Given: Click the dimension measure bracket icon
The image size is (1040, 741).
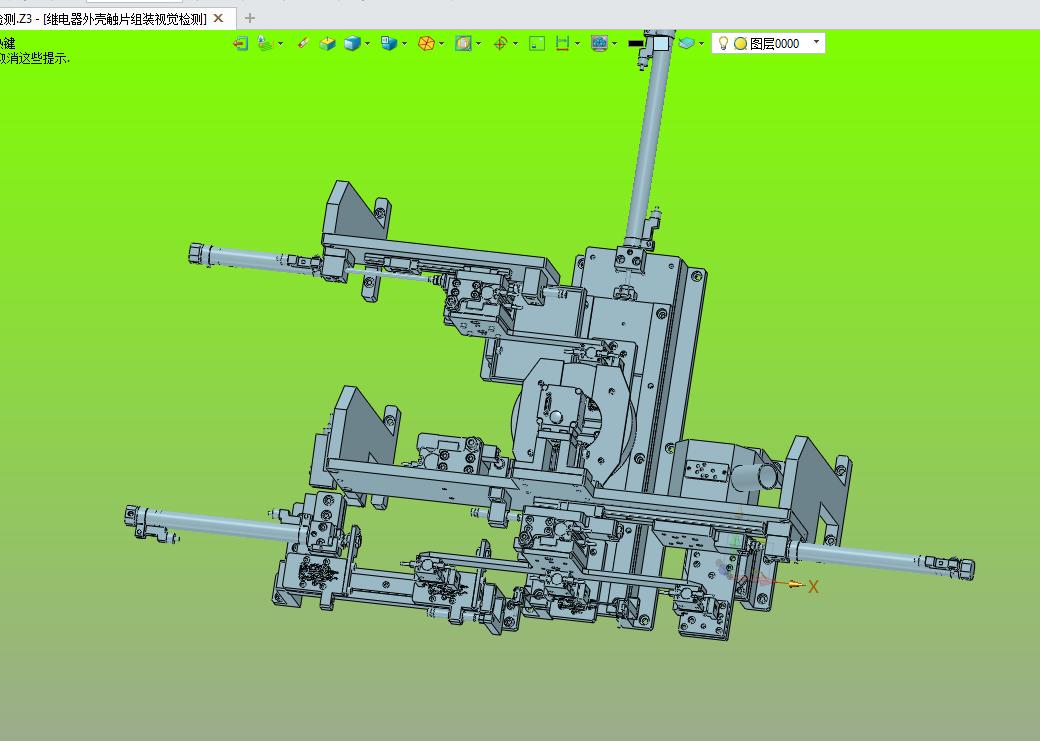Looking at the screenshot, I should point(562,43).
